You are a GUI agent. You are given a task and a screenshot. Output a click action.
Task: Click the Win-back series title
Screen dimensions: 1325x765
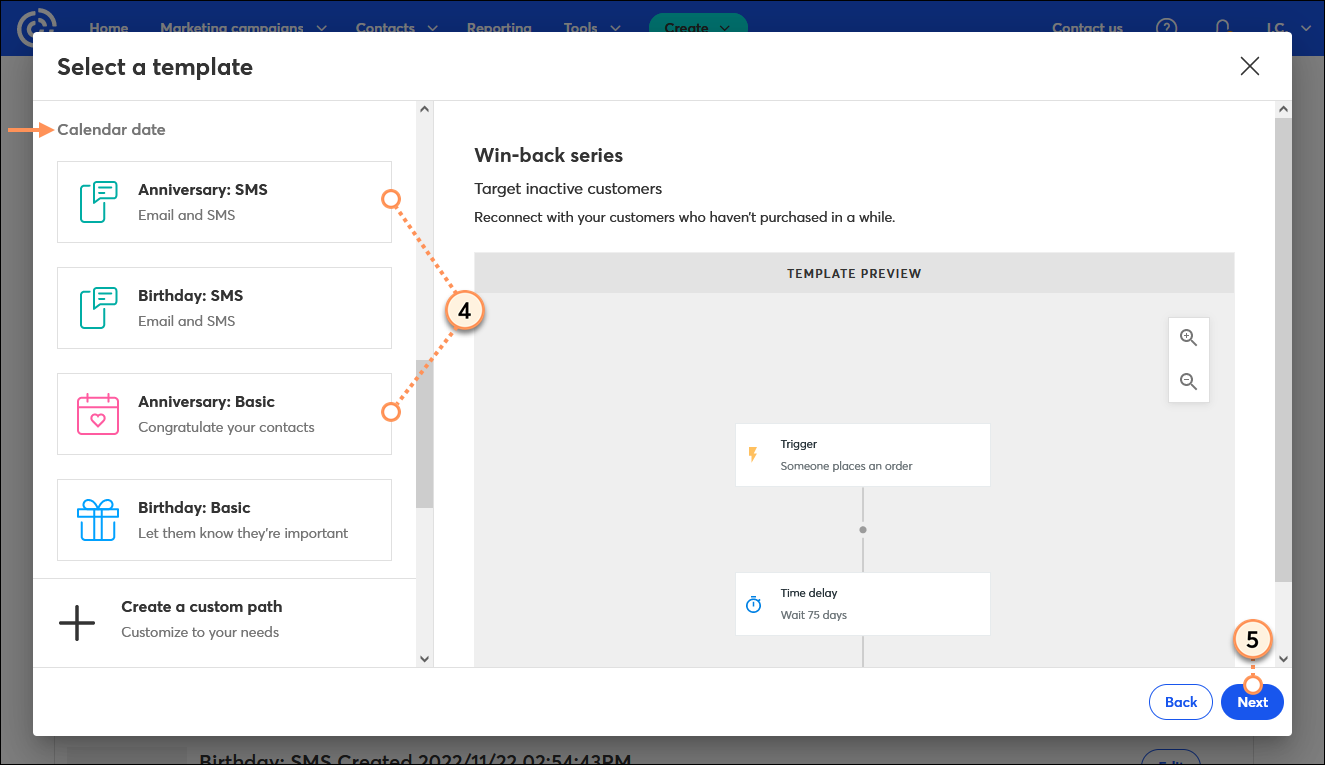pos(548,155)
